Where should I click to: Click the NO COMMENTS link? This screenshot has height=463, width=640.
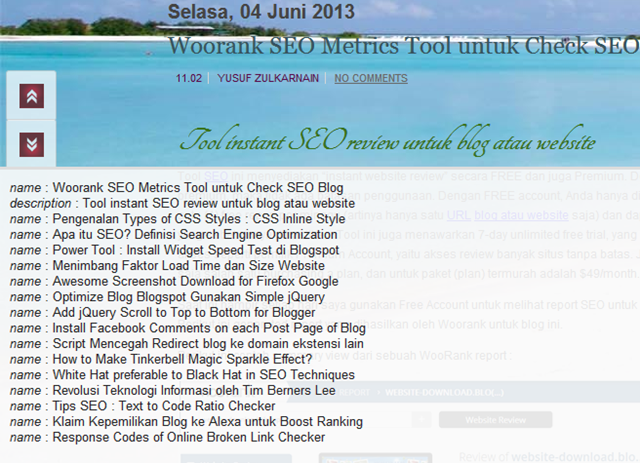(371, 78)
